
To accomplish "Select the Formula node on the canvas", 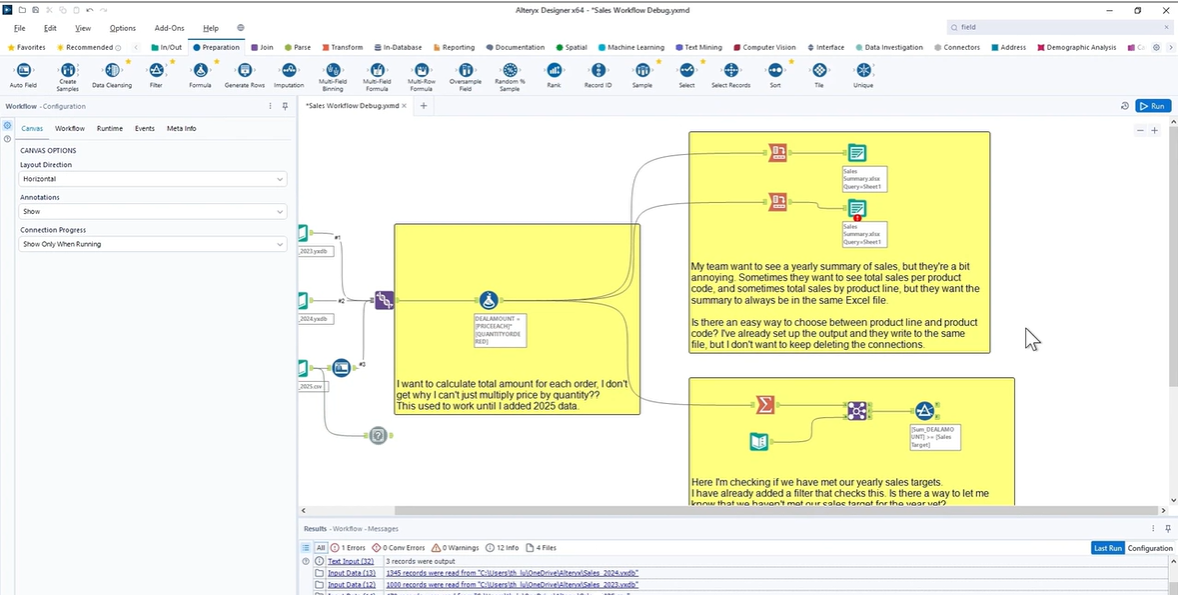I will click(x=489, y=301).
